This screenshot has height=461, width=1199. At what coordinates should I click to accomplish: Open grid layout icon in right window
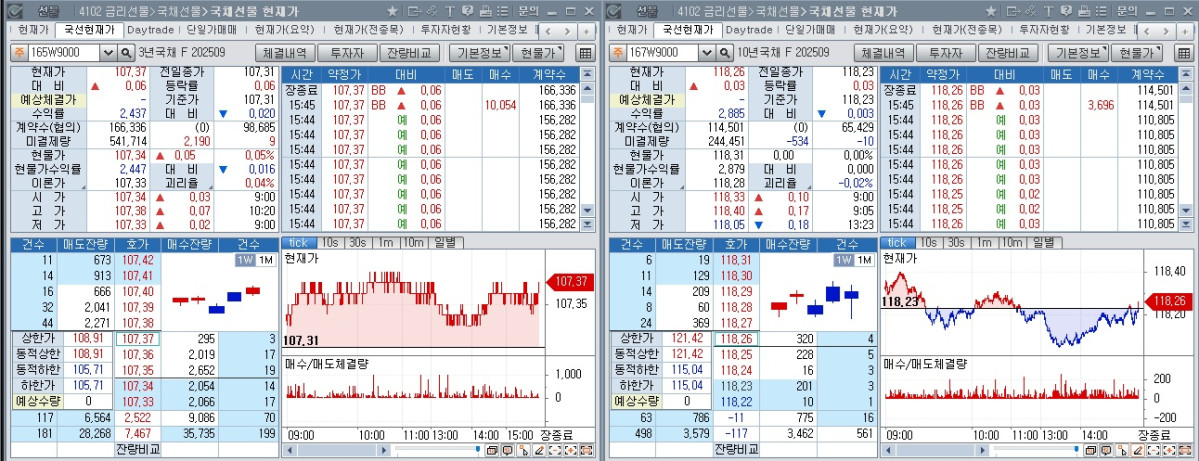point(1184,53)
